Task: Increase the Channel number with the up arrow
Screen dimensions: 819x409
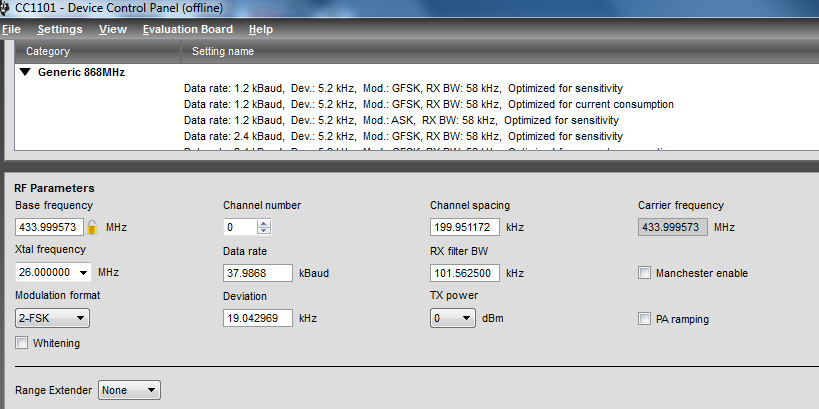Action: click(x=264, y=224)
